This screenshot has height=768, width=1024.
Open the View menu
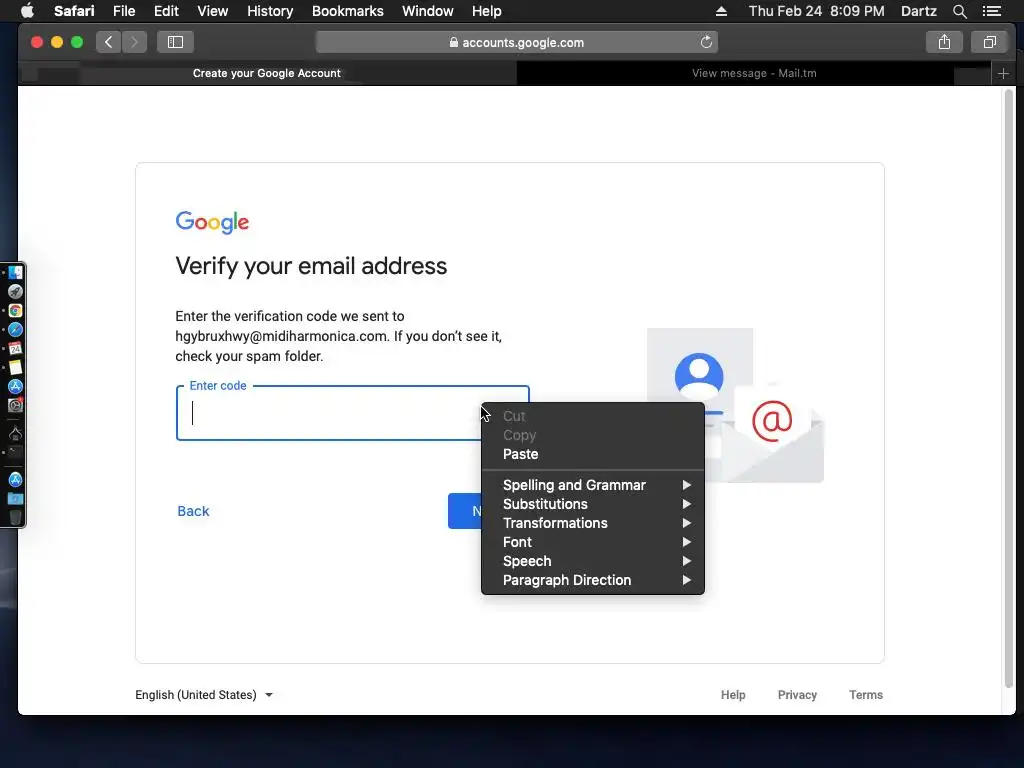[x=213, y=11]
